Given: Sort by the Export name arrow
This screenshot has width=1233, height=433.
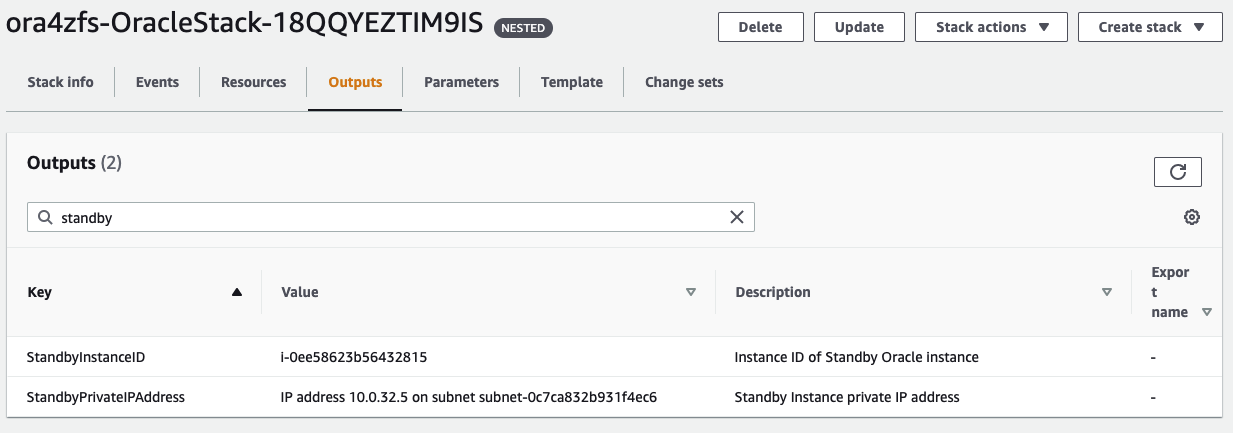Looking at the screenshot, I should [x=1207, y=312].
